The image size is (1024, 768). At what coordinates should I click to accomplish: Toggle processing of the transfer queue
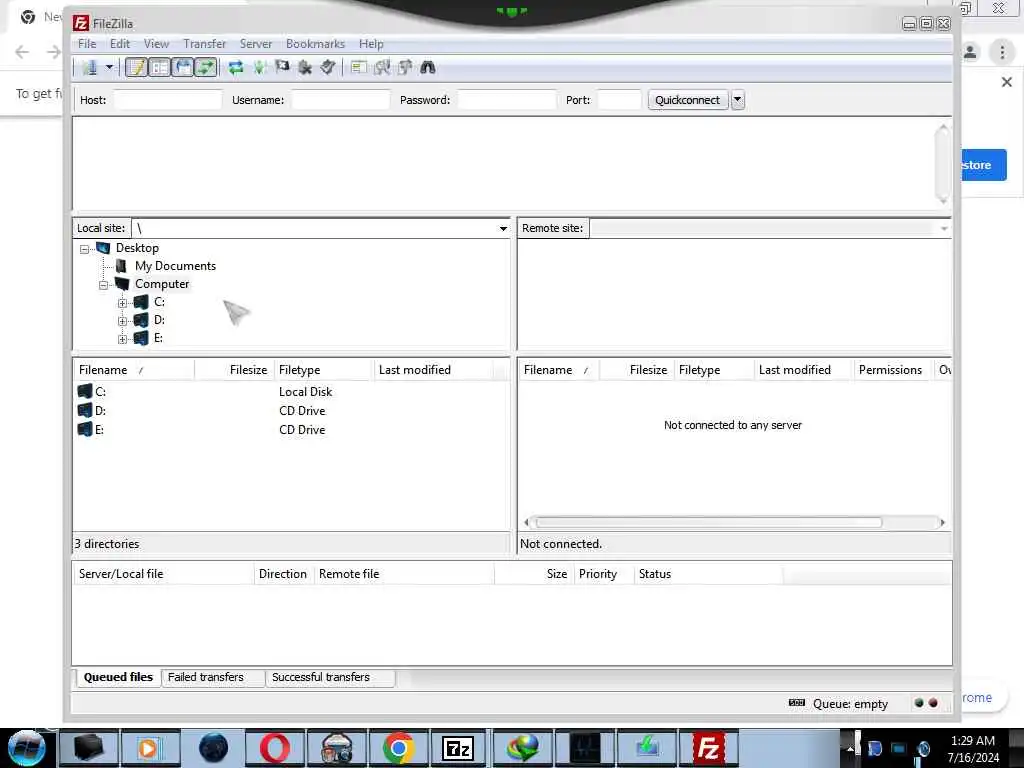(259, 67)
